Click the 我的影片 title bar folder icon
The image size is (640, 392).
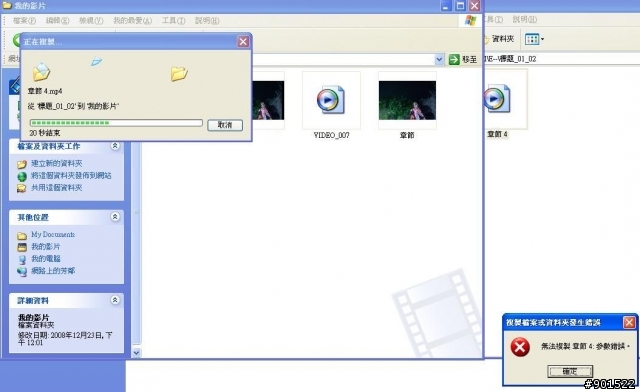pos(7,5)
